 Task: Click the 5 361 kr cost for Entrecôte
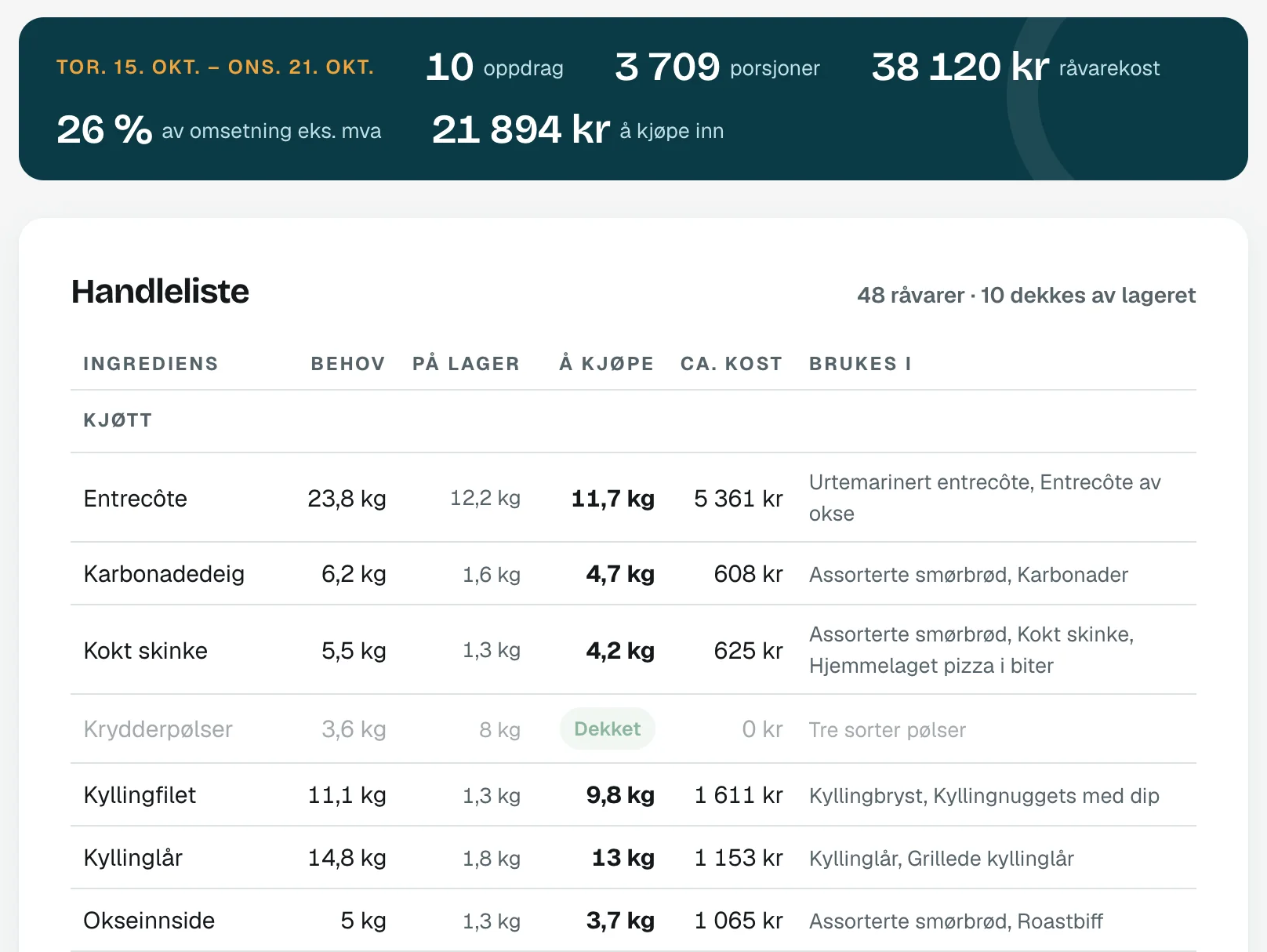click(x=739, y=499)
